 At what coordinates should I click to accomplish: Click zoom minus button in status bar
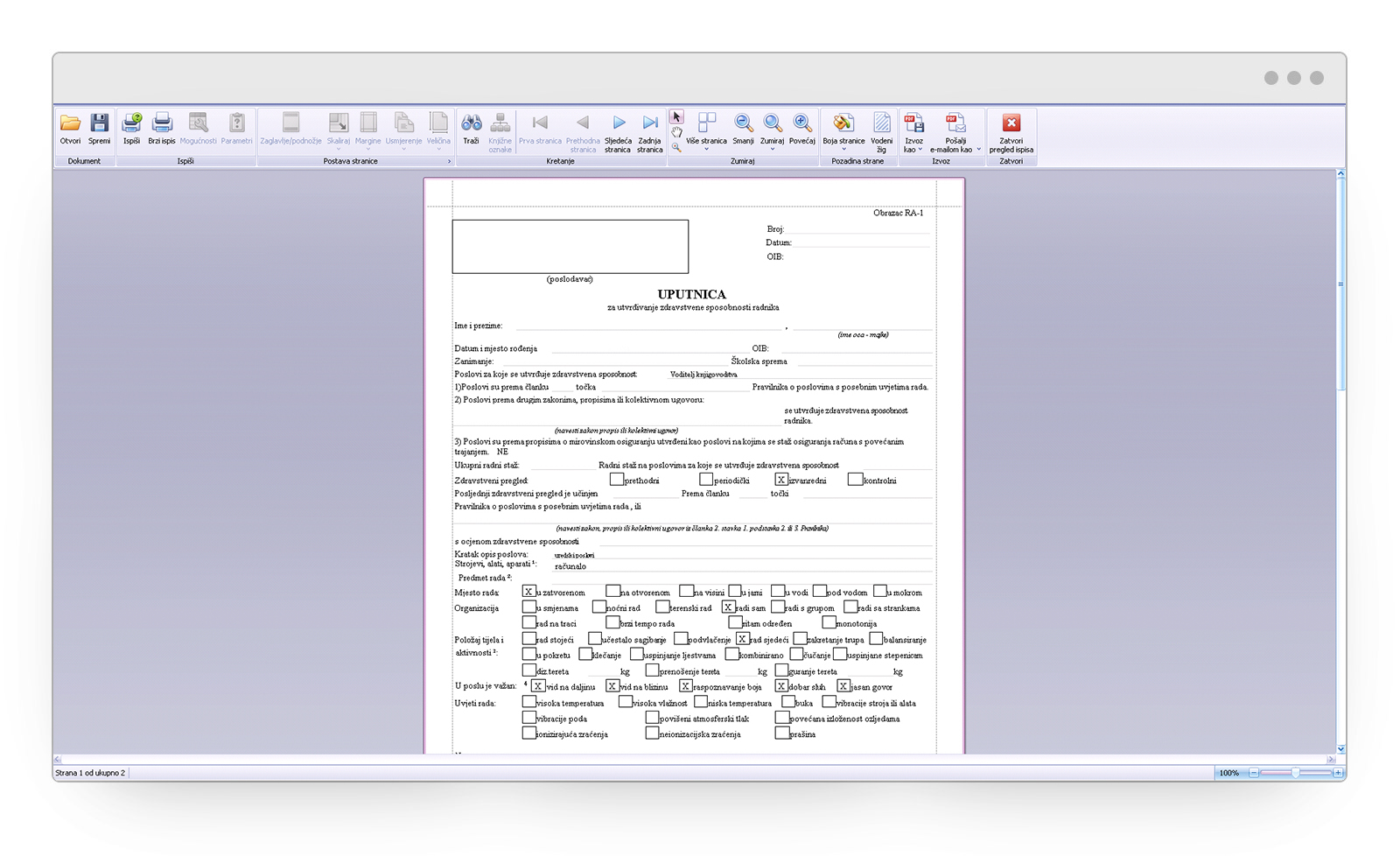click(1254, 773)
